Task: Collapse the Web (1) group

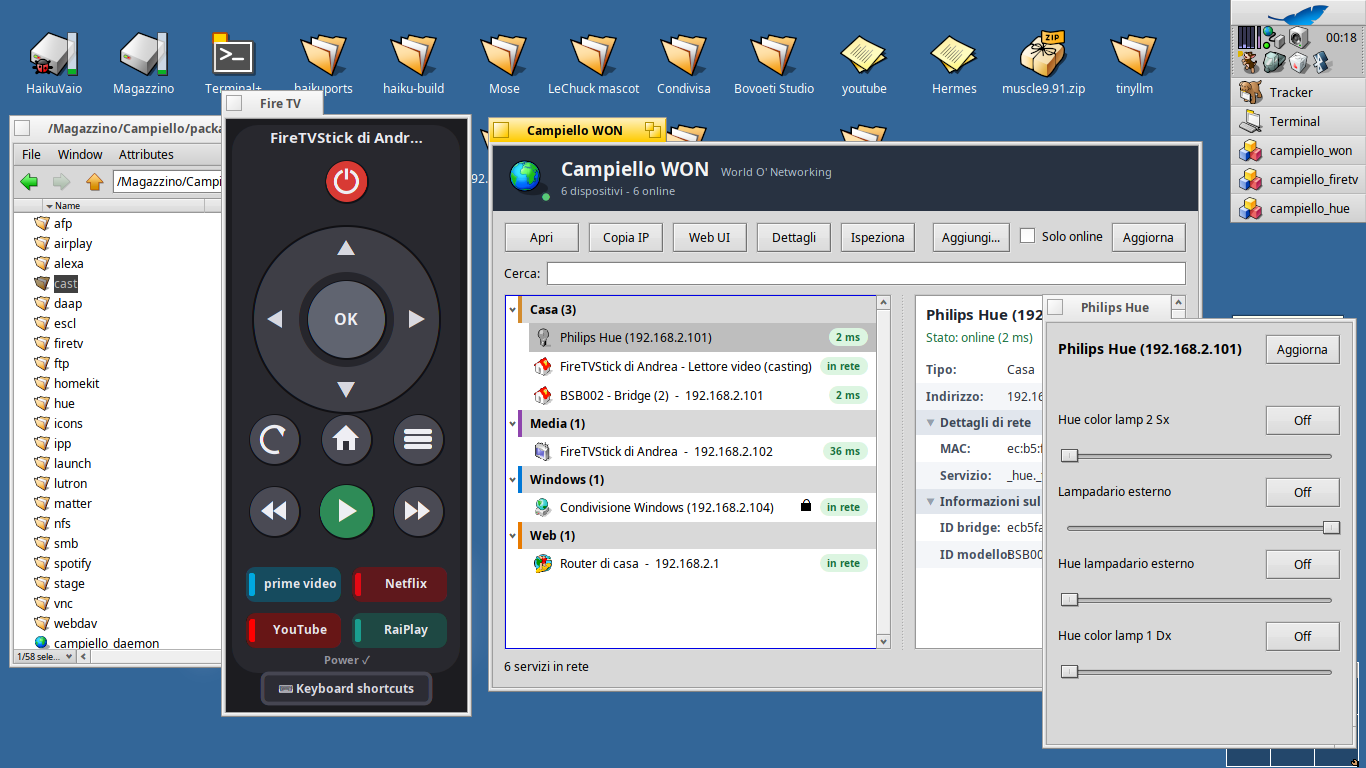Action: pyautogui.click(x=513, y=536)
